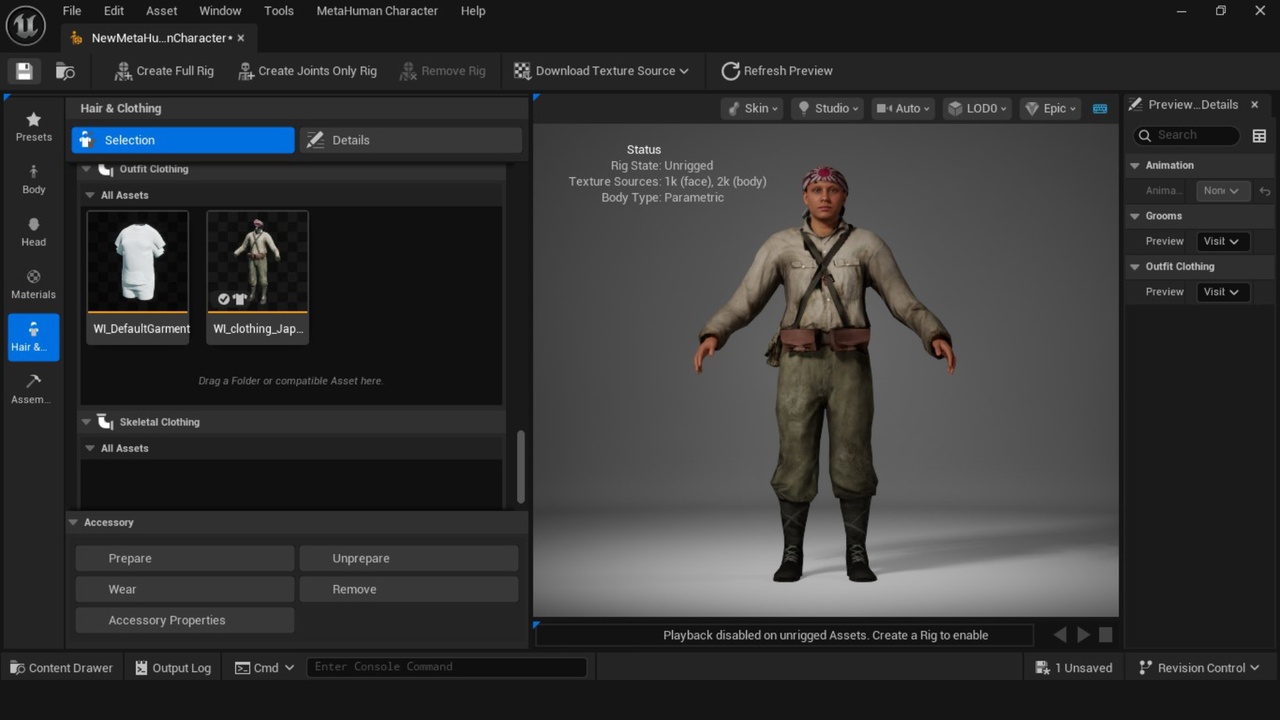Open the Tools menu

click(x=279, y=11)
